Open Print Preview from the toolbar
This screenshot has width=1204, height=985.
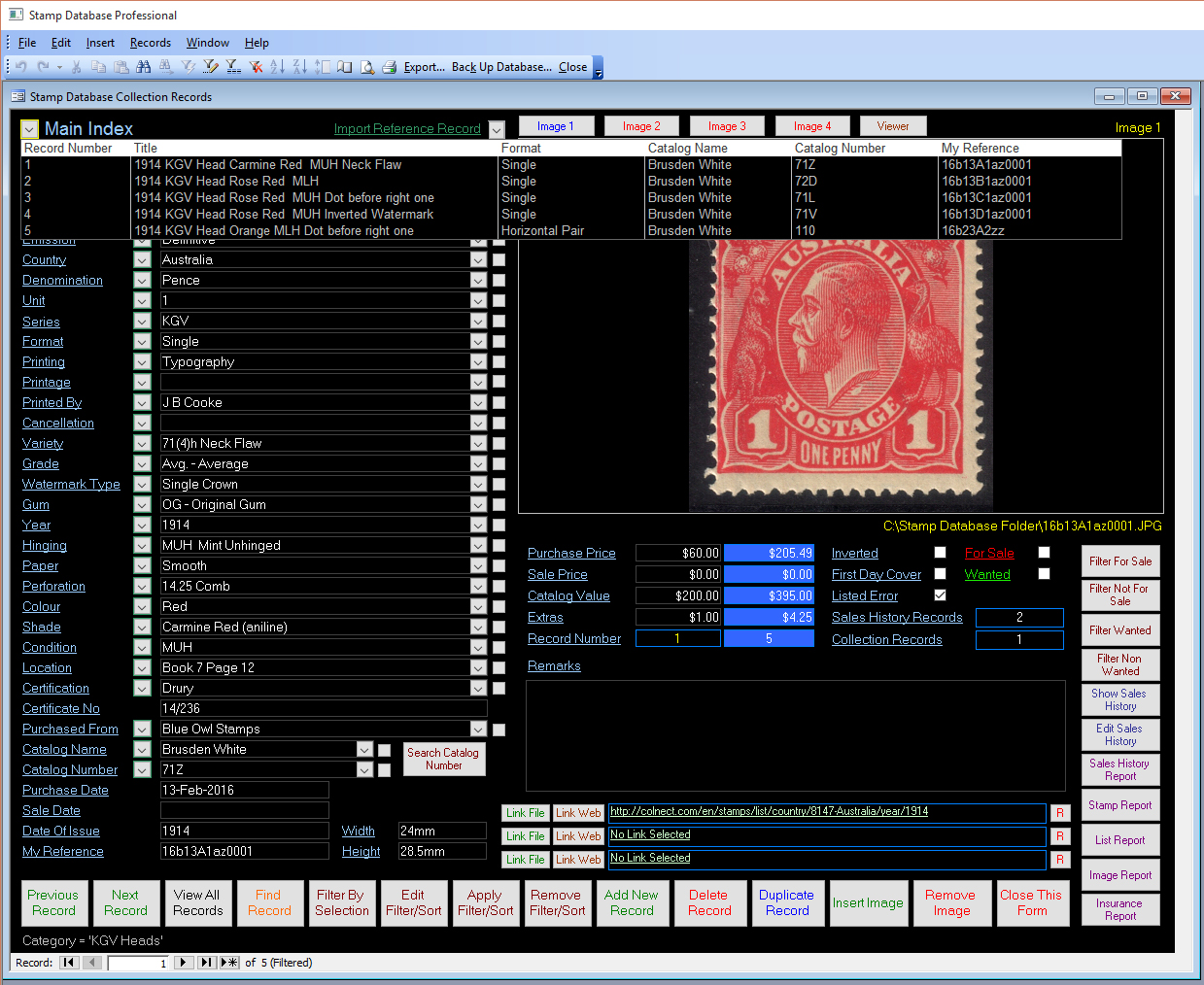click(x=367, y=67)
